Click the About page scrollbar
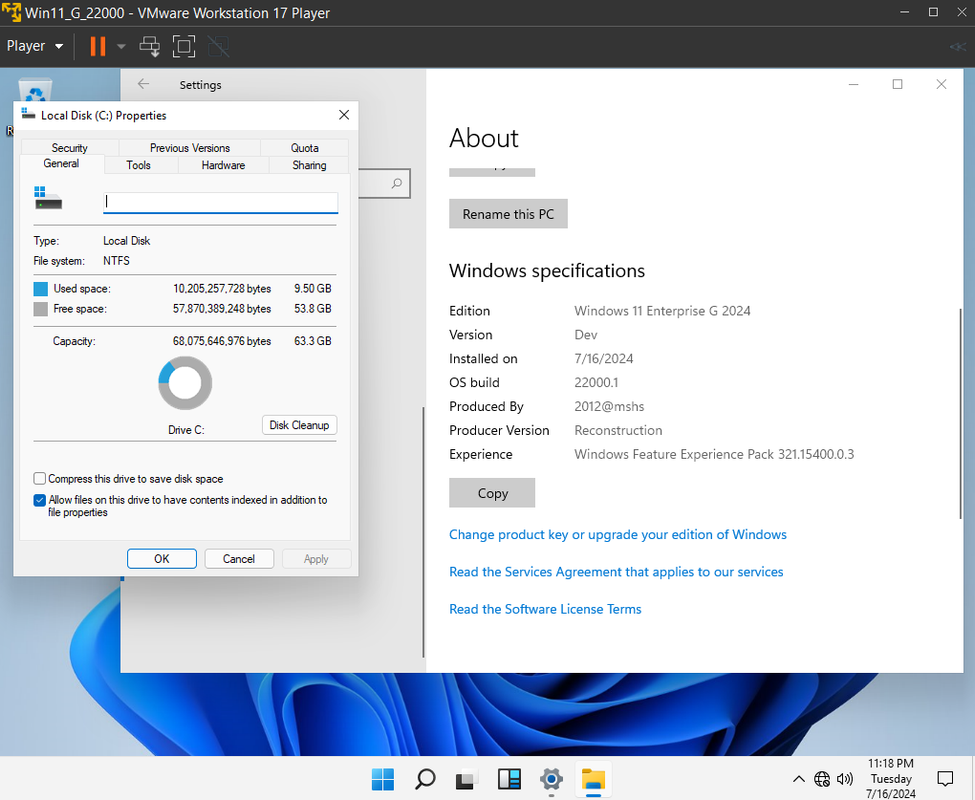This screenshot has width=975, height=800. pos(961,413)
